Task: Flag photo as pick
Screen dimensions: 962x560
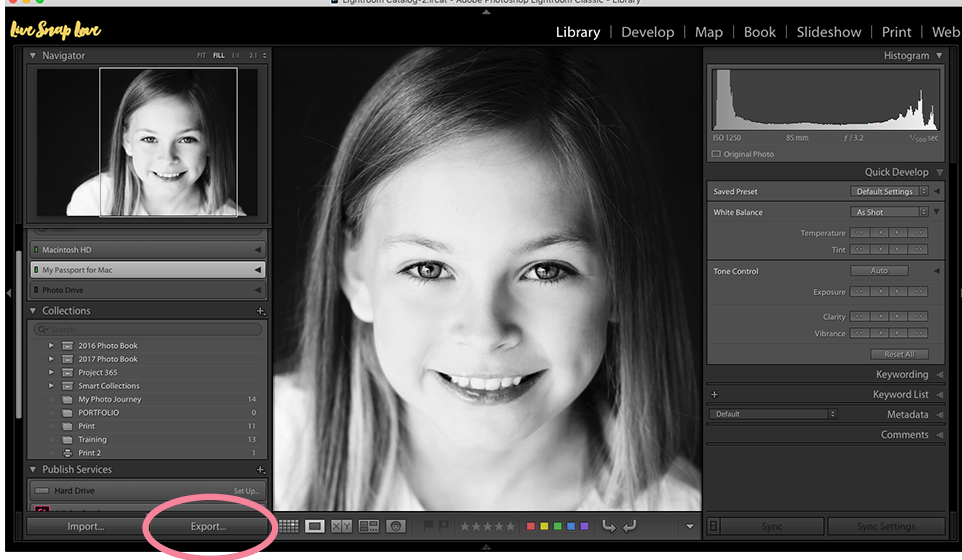Action: (428, 526)
